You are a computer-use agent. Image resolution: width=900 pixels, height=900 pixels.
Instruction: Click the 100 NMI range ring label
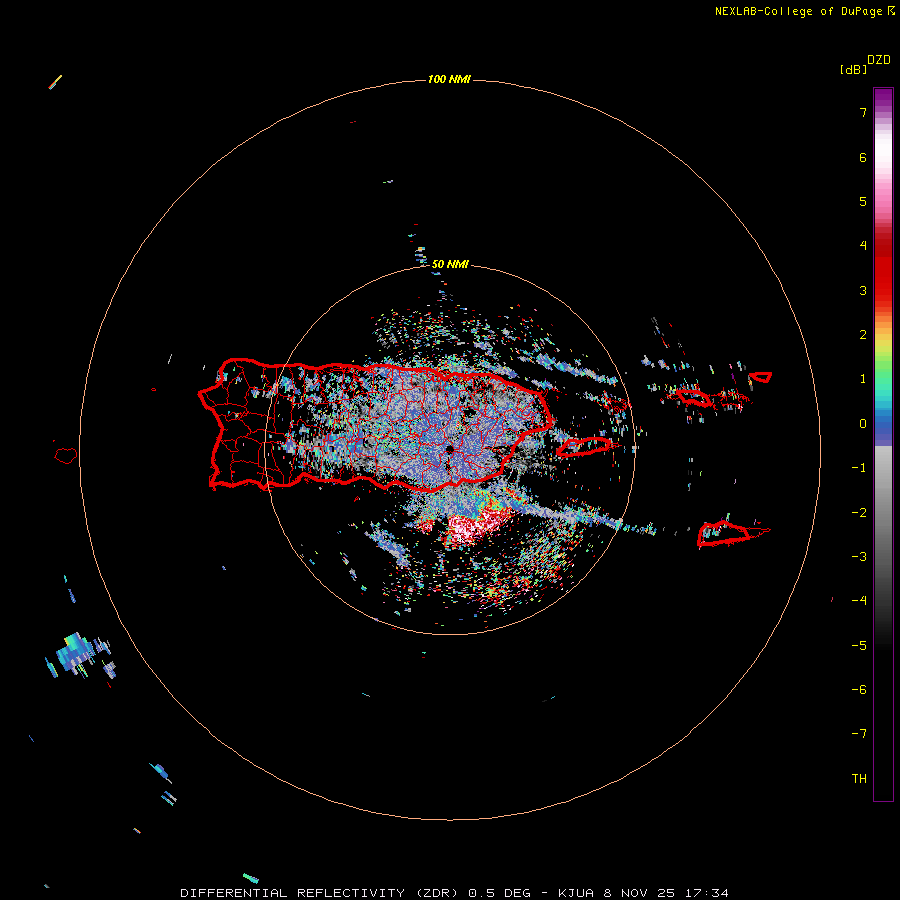pos(449,79)
